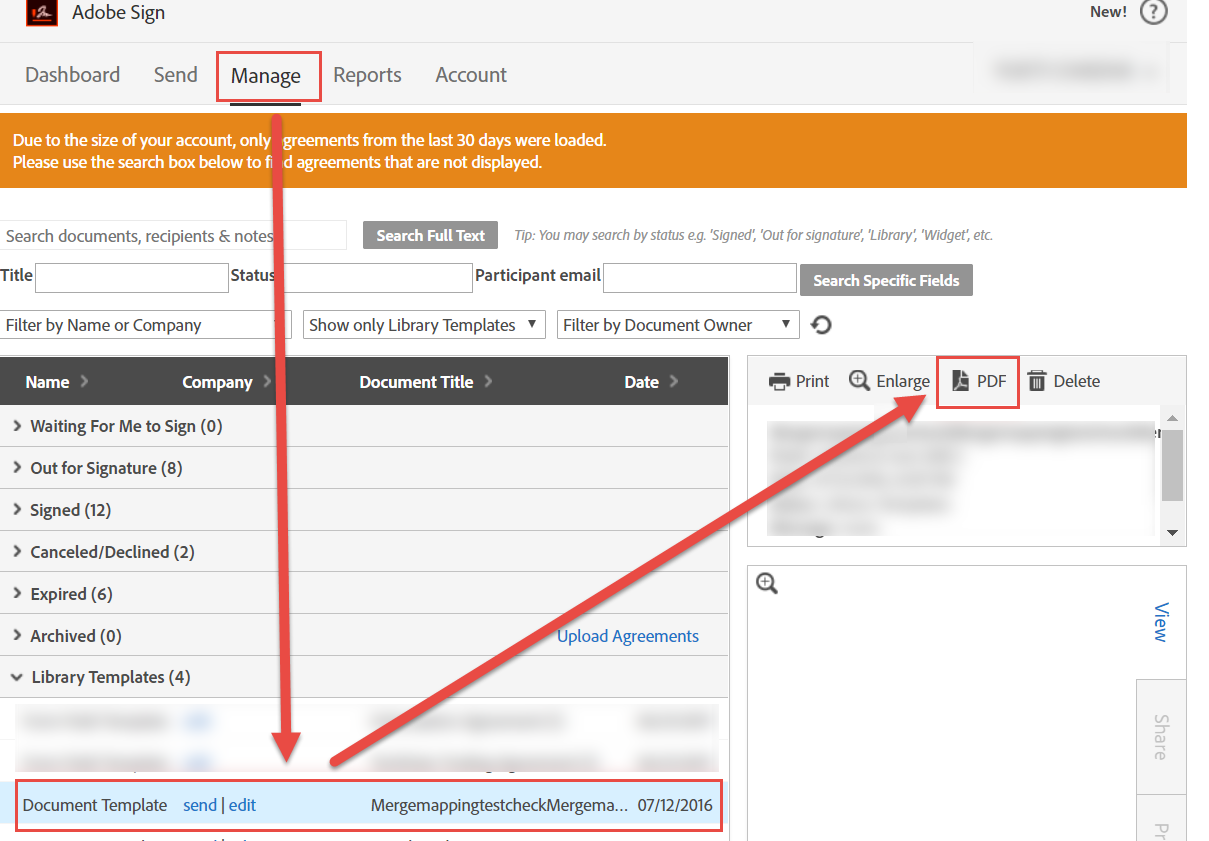The height and width of the screenshot is (841, 1209).
Task: Focus the search documents input field
Action: pos(174,236)
